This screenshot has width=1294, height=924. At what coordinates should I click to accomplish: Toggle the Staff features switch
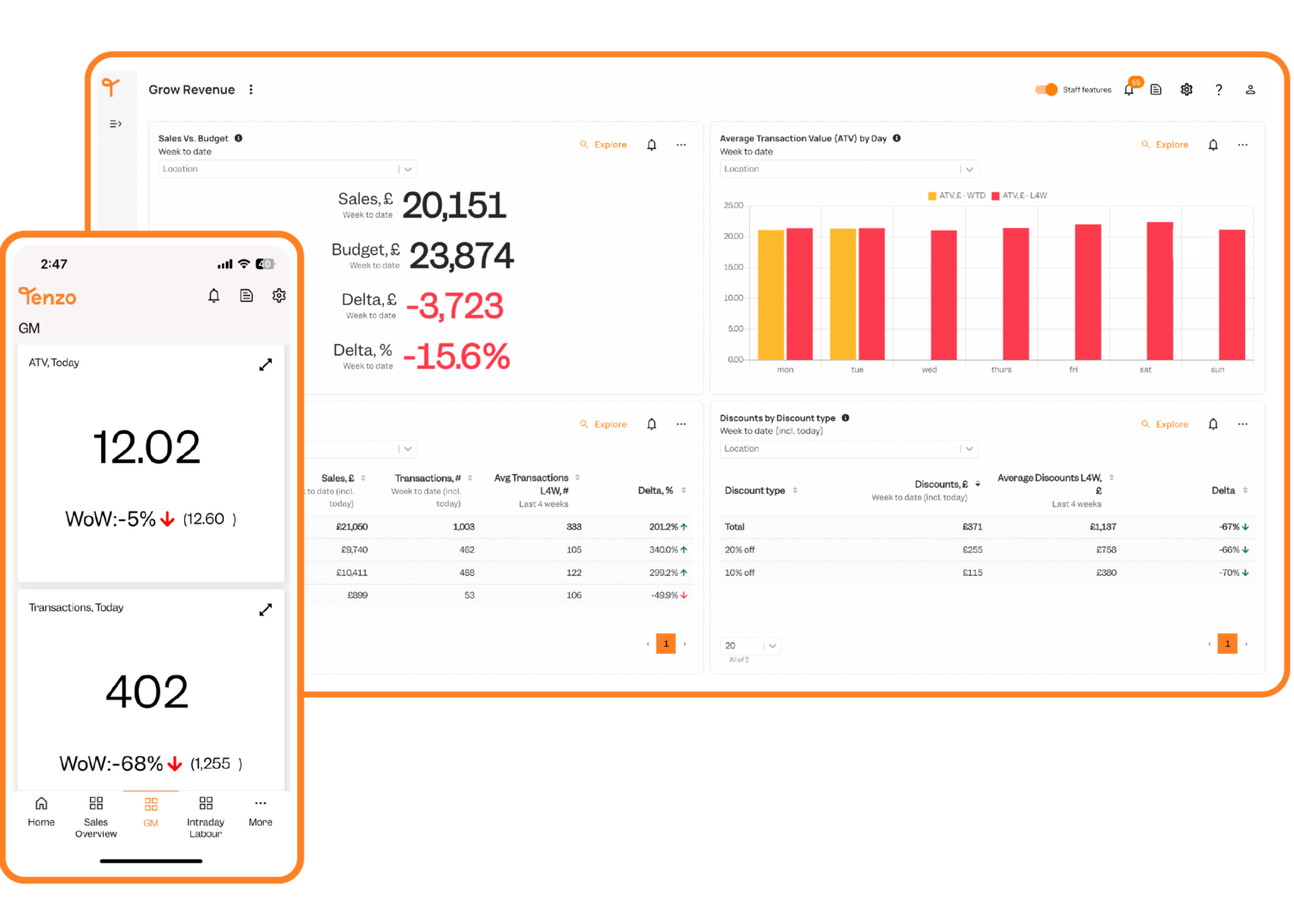click(x=1045, y=90)
